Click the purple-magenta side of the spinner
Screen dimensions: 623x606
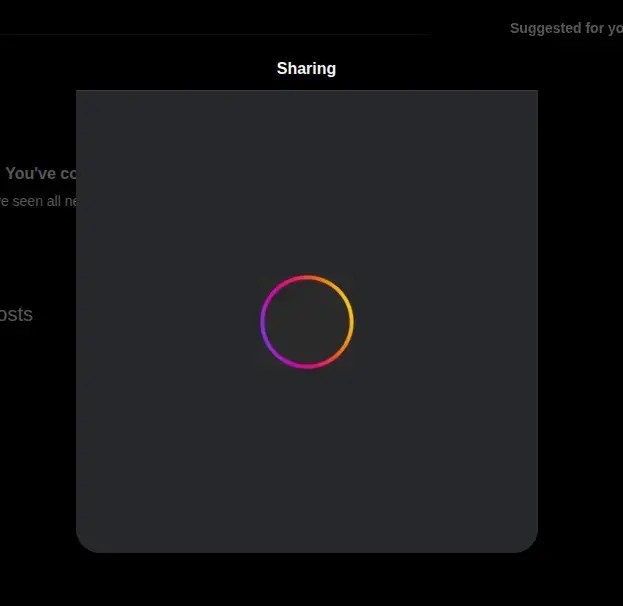(263, 322)
